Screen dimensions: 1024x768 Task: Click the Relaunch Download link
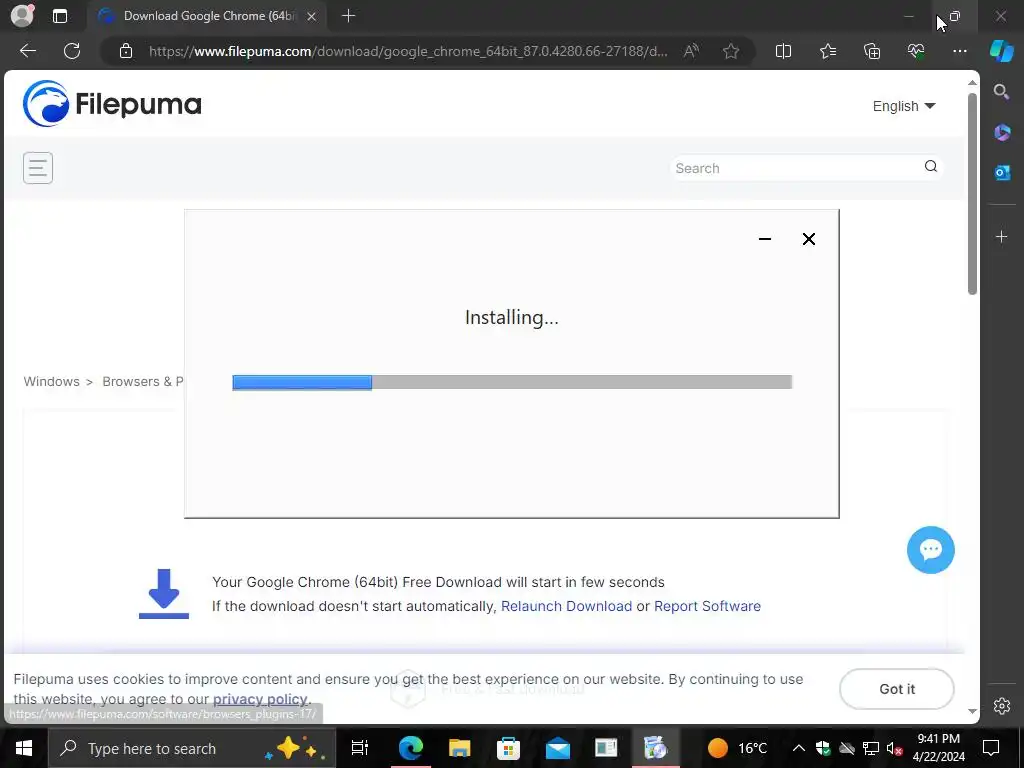[566, 606]
